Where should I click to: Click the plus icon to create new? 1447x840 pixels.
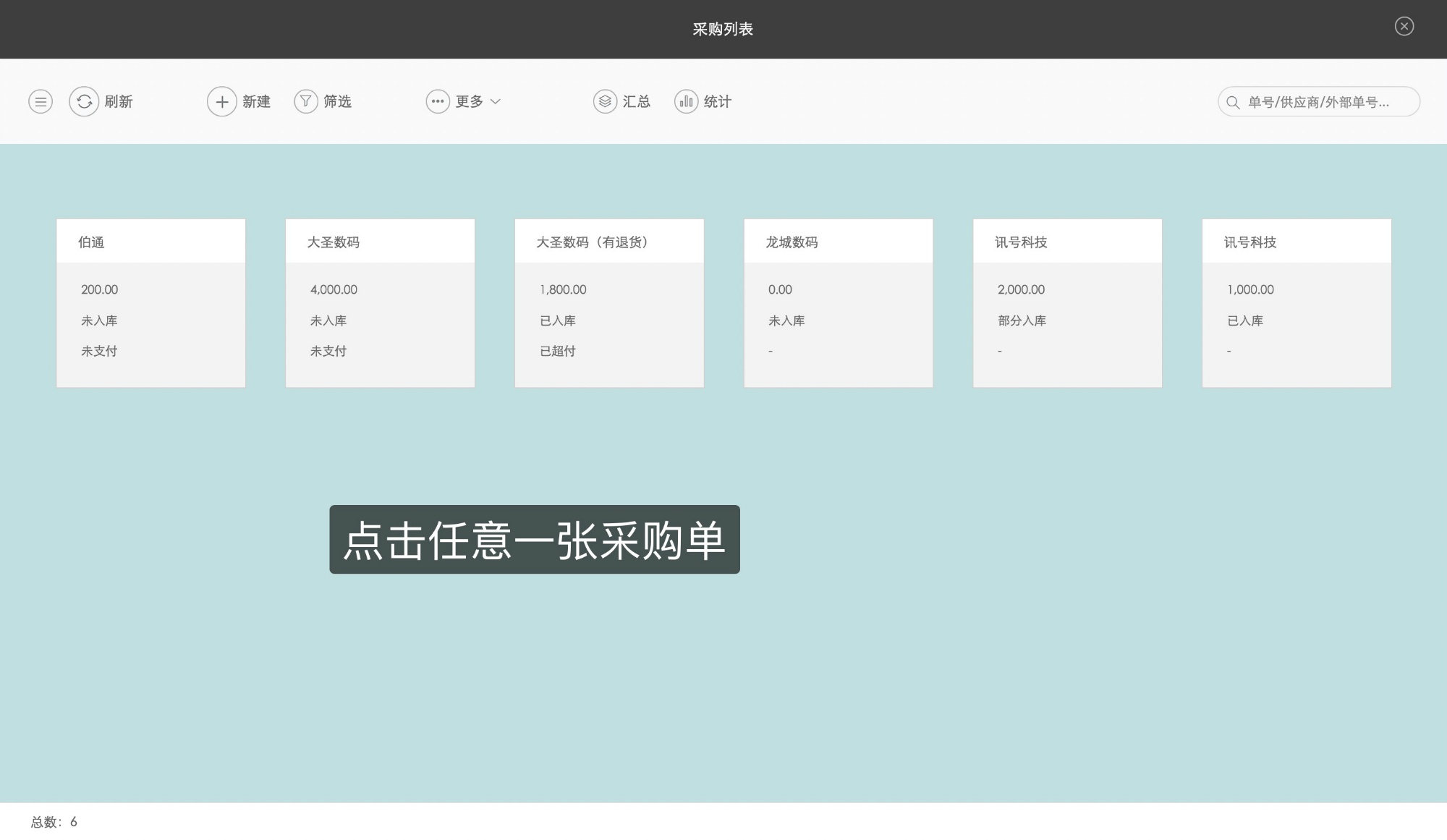click(221, 101)
